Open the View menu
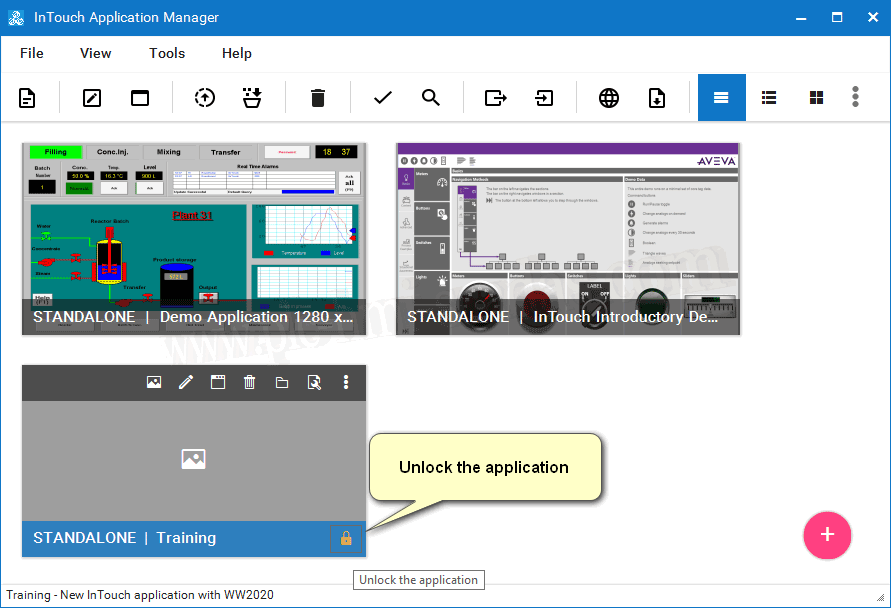This screenshot has height=608, width=891. (x=96, y=53)
